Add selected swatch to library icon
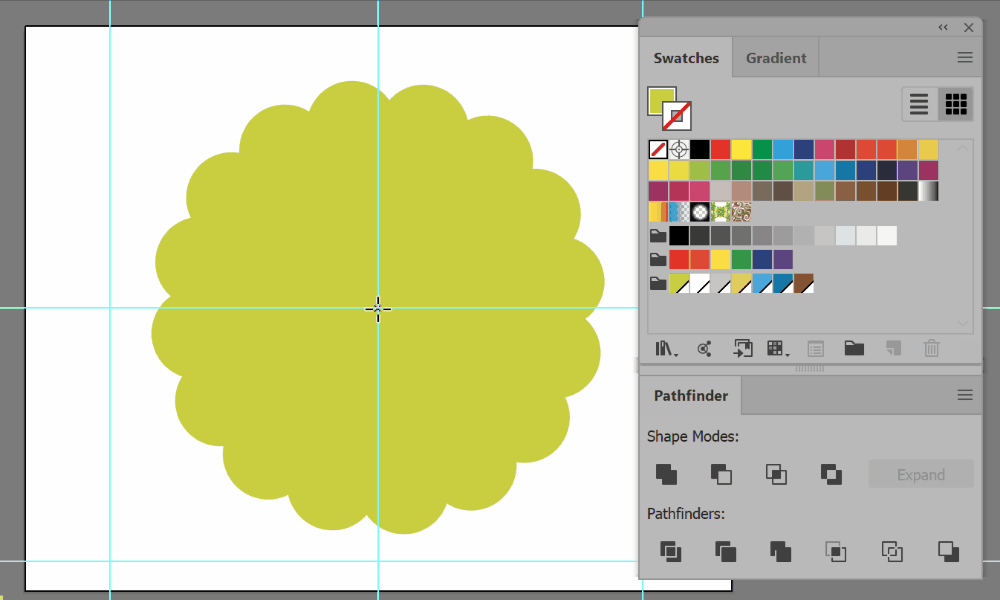The image size is (1000, 600). click(743, 348)
